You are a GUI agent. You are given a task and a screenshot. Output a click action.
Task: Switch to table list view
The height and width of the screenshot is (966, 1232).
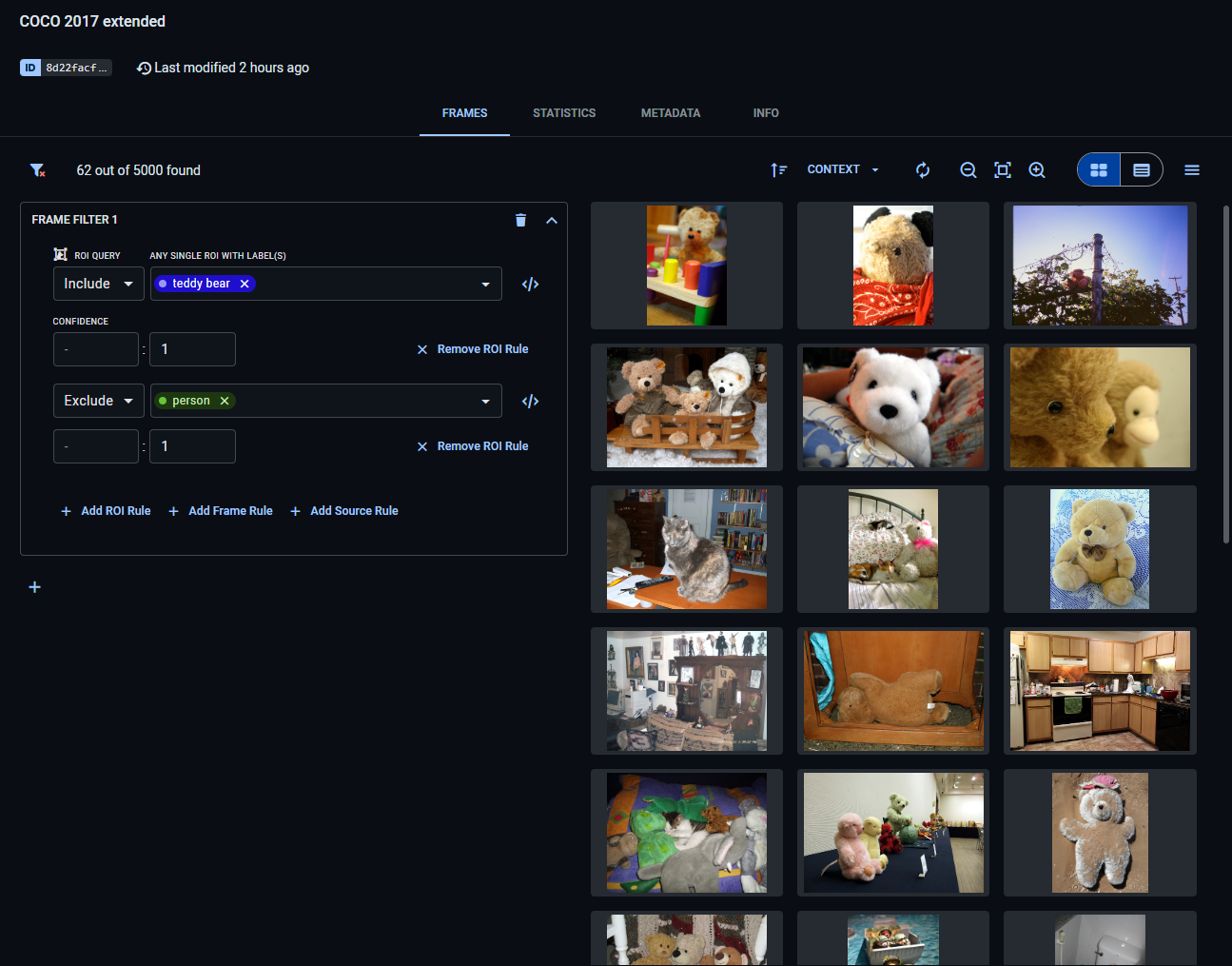tap(1142, 170)
